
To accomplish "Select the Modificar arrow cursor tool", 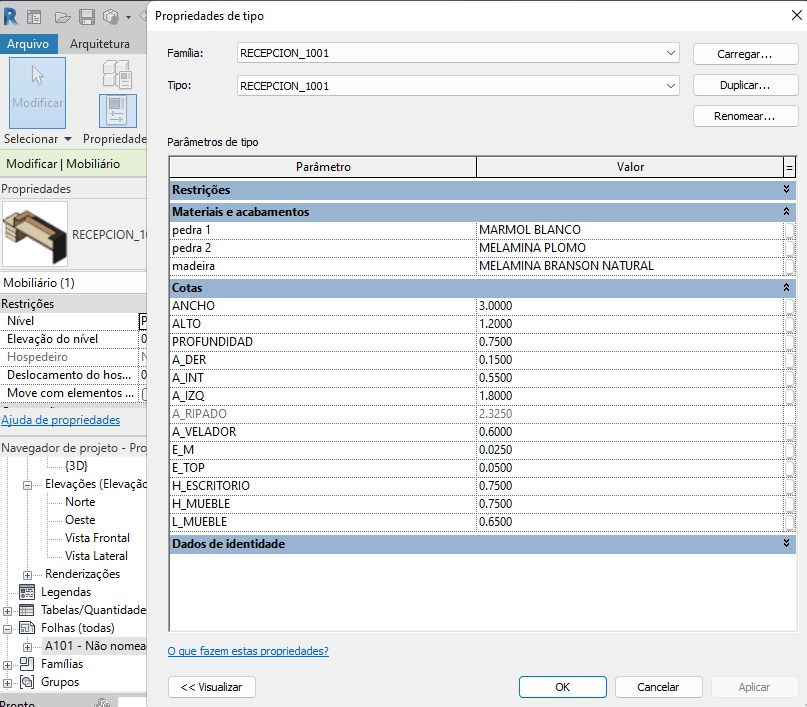I will click(37, 92).
